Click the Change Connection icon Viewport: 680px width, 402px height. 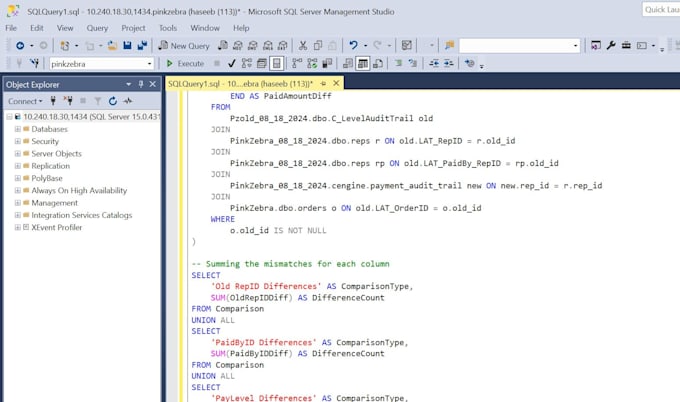pyautogui.click(x=34, y=63)
